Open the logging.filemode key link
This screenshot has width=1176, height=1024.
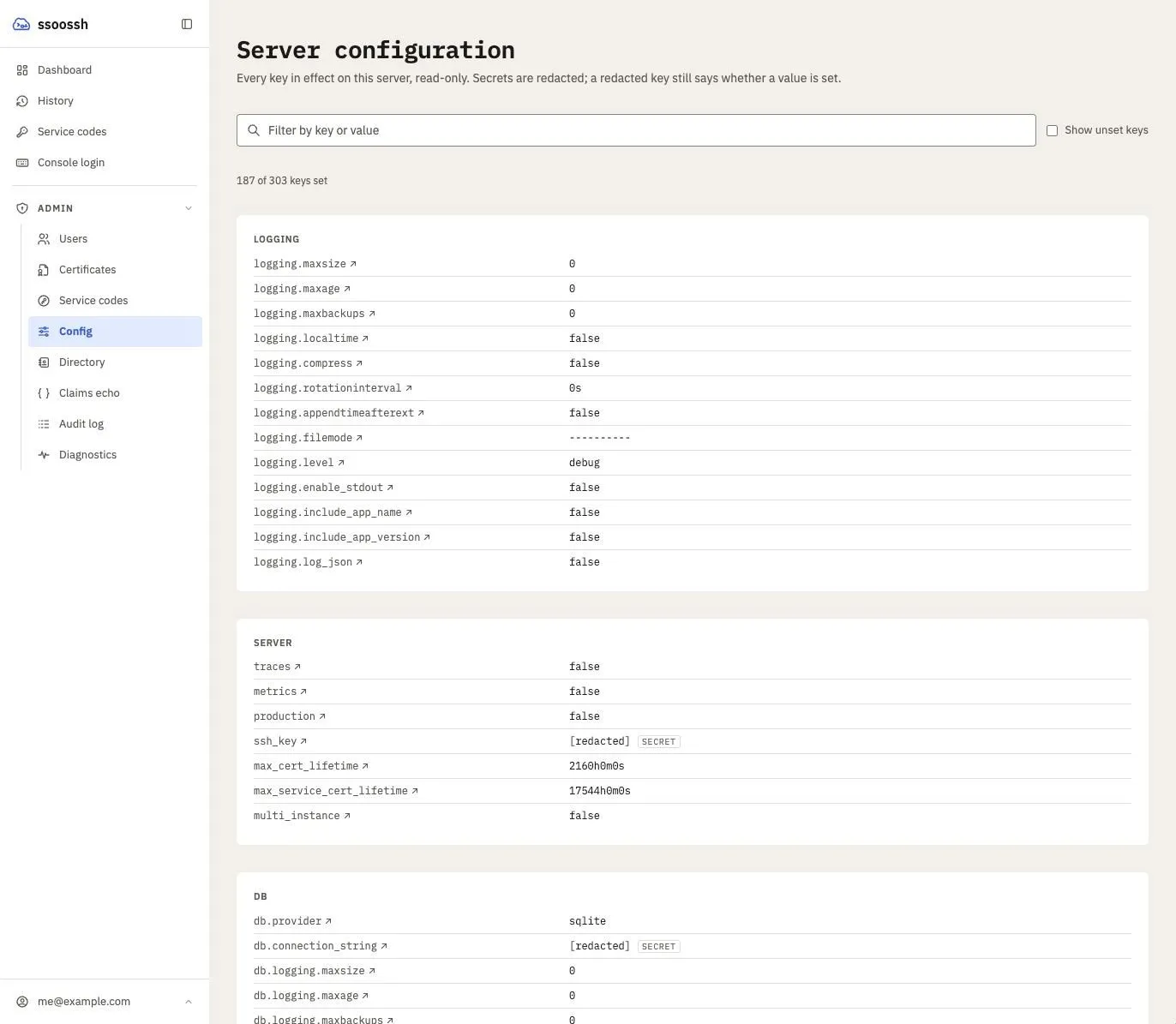[308, 438]
